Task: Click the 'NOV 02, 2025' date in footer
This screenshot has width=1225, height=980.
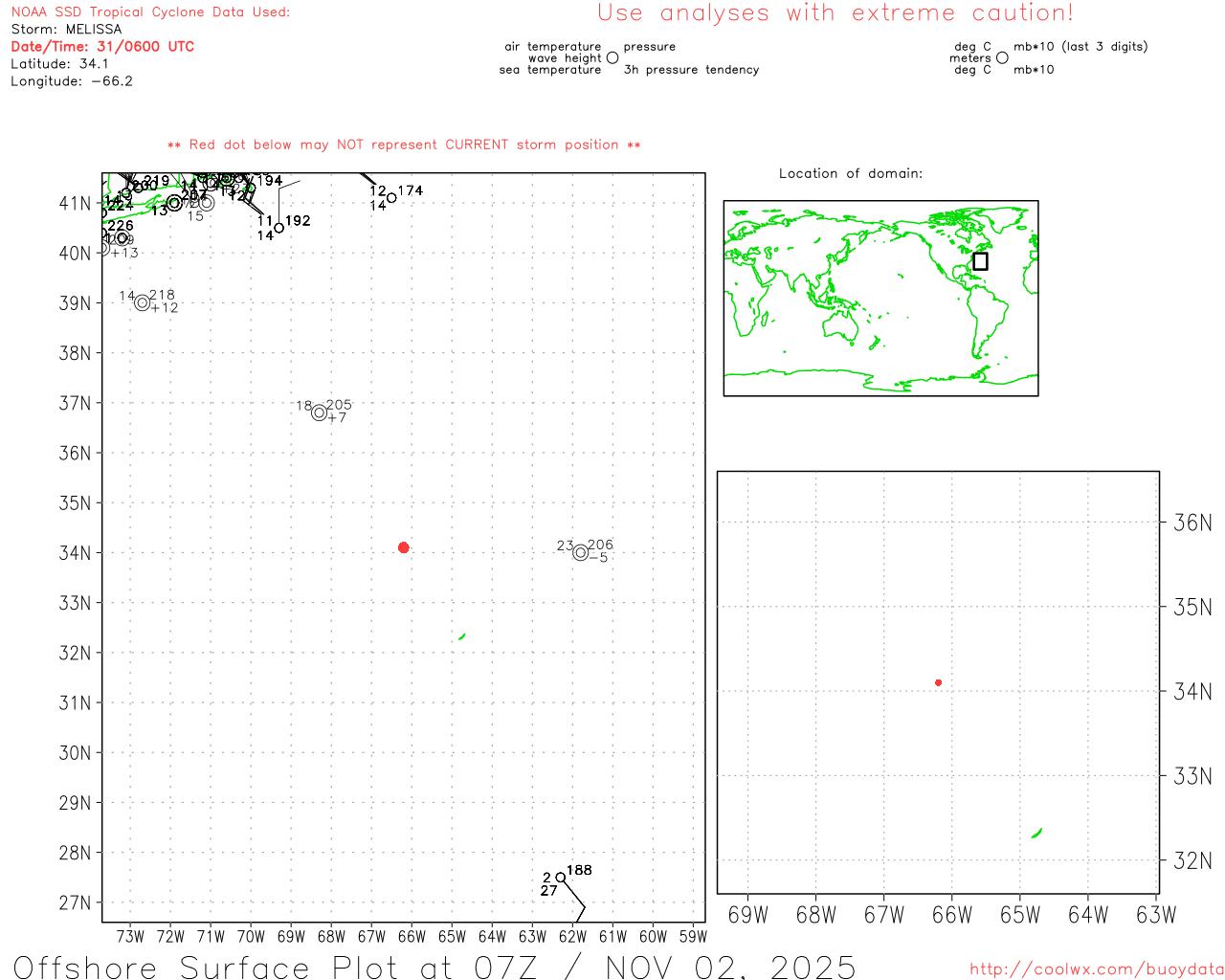Action: 731,967
